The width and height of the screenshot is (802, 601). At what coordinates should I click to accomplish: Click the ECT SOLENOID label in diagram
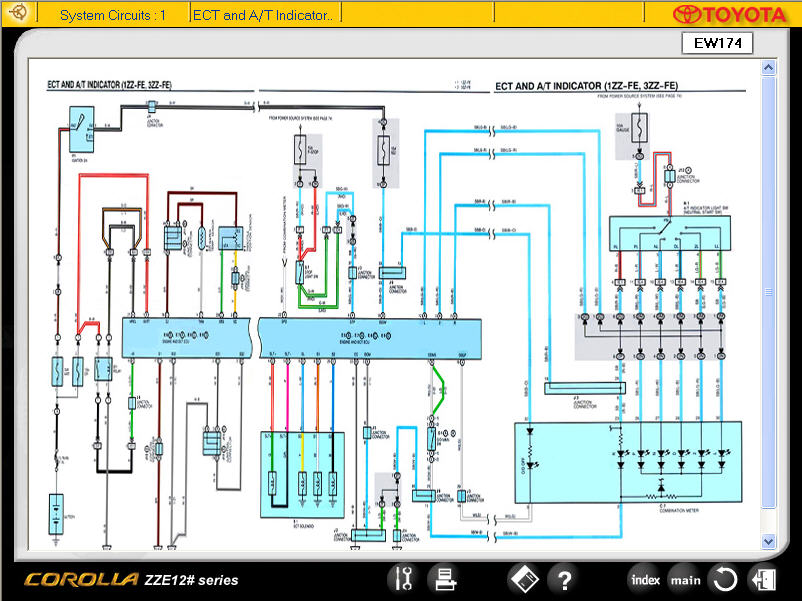(303, 525)
